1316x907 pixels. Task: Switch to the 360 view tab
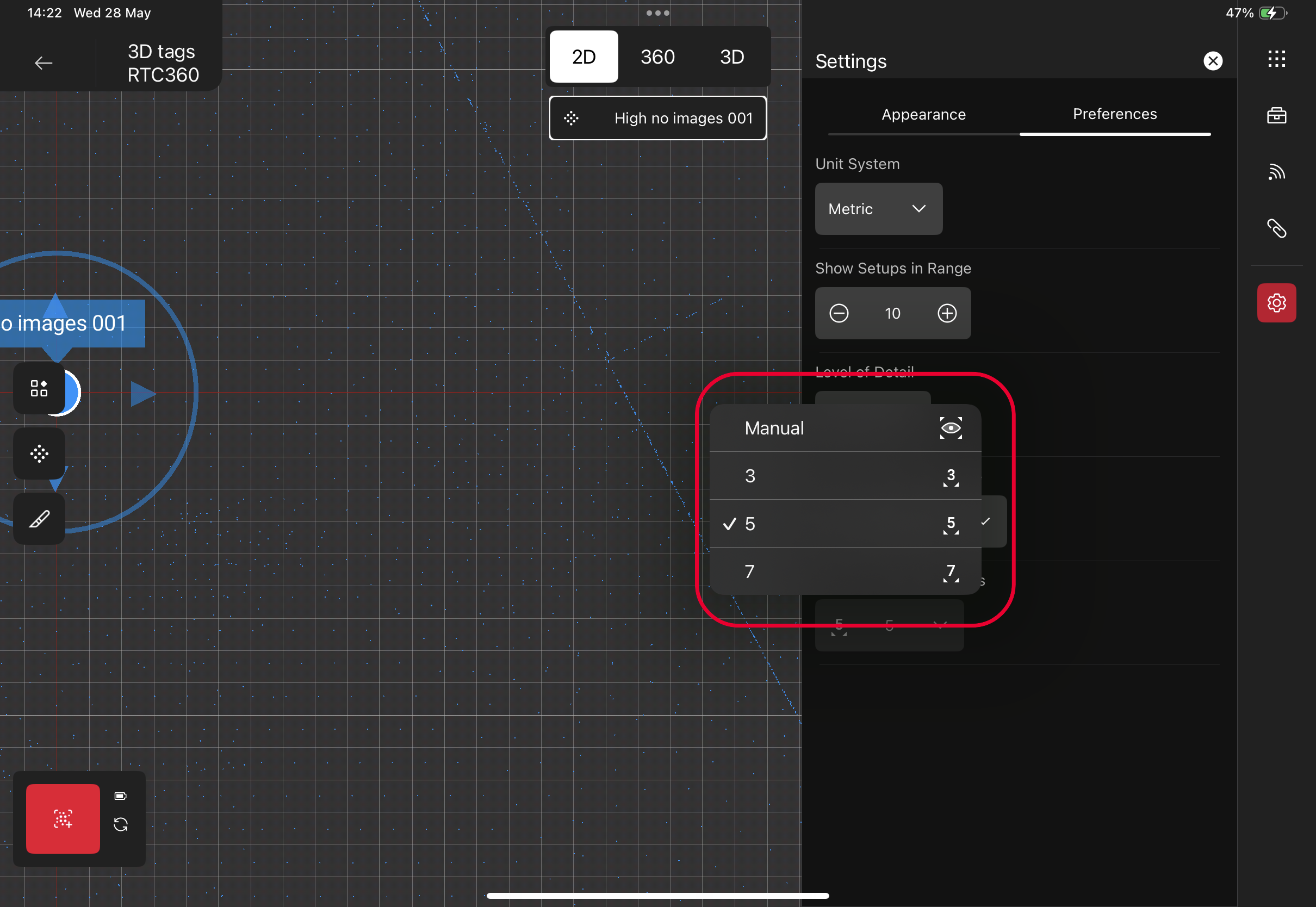tap(657, 57)
